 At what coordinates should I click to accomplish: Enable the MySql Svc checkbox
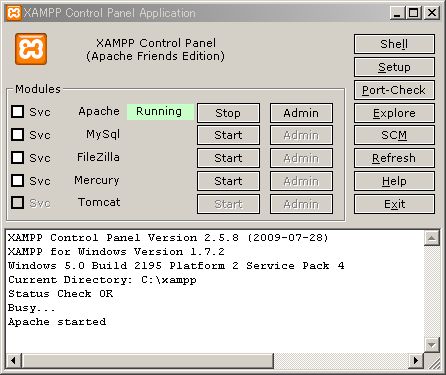point(17,135)
